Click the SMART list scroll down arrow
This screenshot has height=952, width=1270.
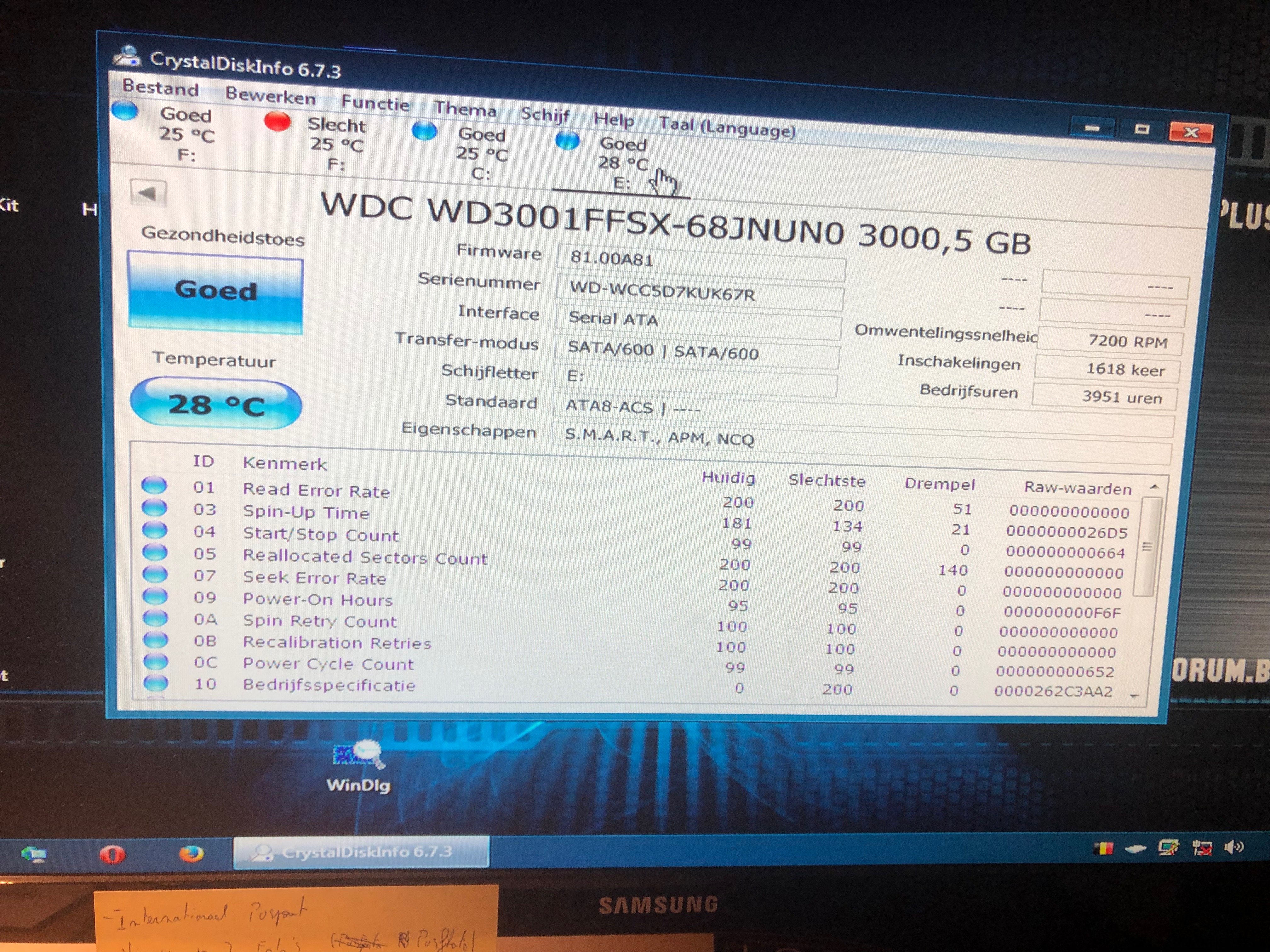pos(1134,696)
